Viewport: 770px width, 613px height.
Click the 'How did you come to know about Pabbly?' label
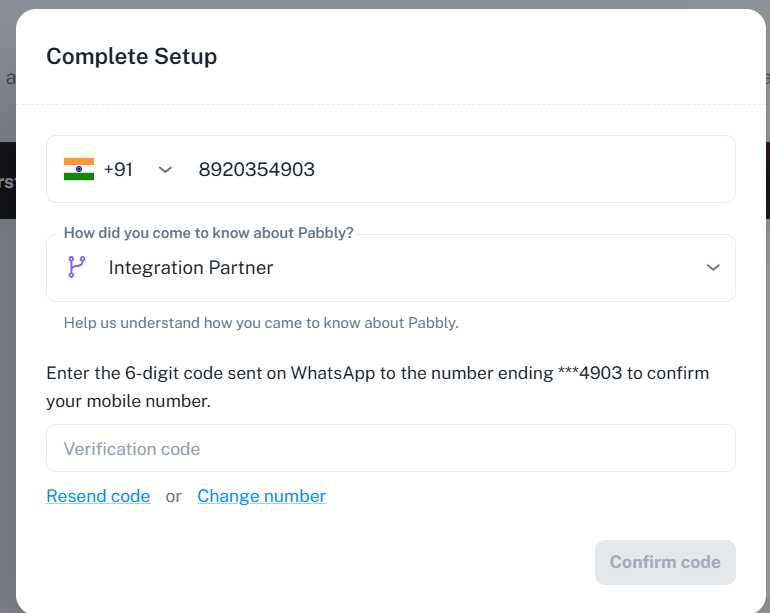[x=209, y=233]
